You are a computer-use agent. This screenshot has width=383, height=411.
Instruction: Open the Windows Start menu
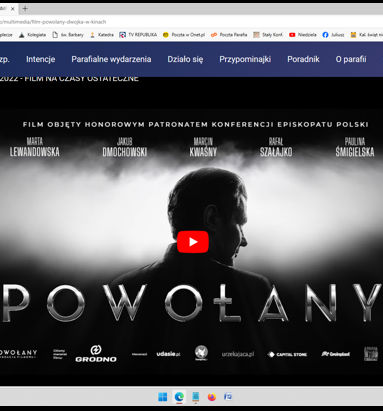163,397
